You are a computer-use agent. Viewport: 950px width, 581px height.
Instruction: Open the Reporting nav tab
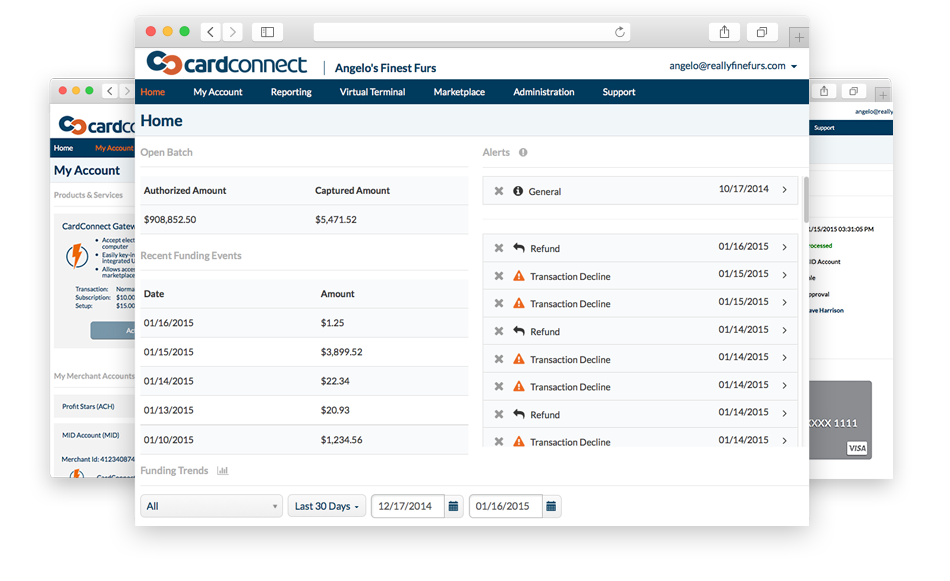tap(291, 92)
